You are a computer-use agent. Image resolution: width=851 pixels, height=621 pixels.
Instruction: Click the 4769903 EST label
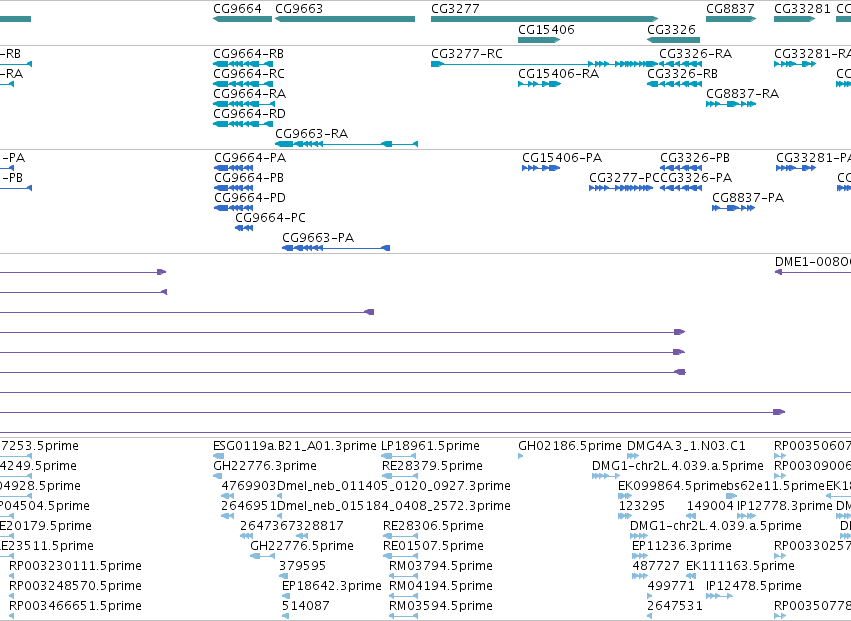(249, 486)
